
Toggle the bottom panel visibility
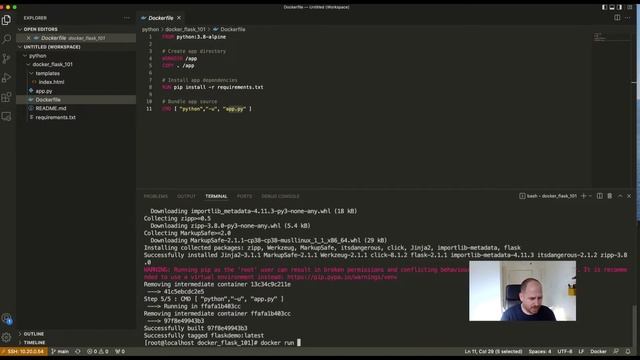point(612,7)
